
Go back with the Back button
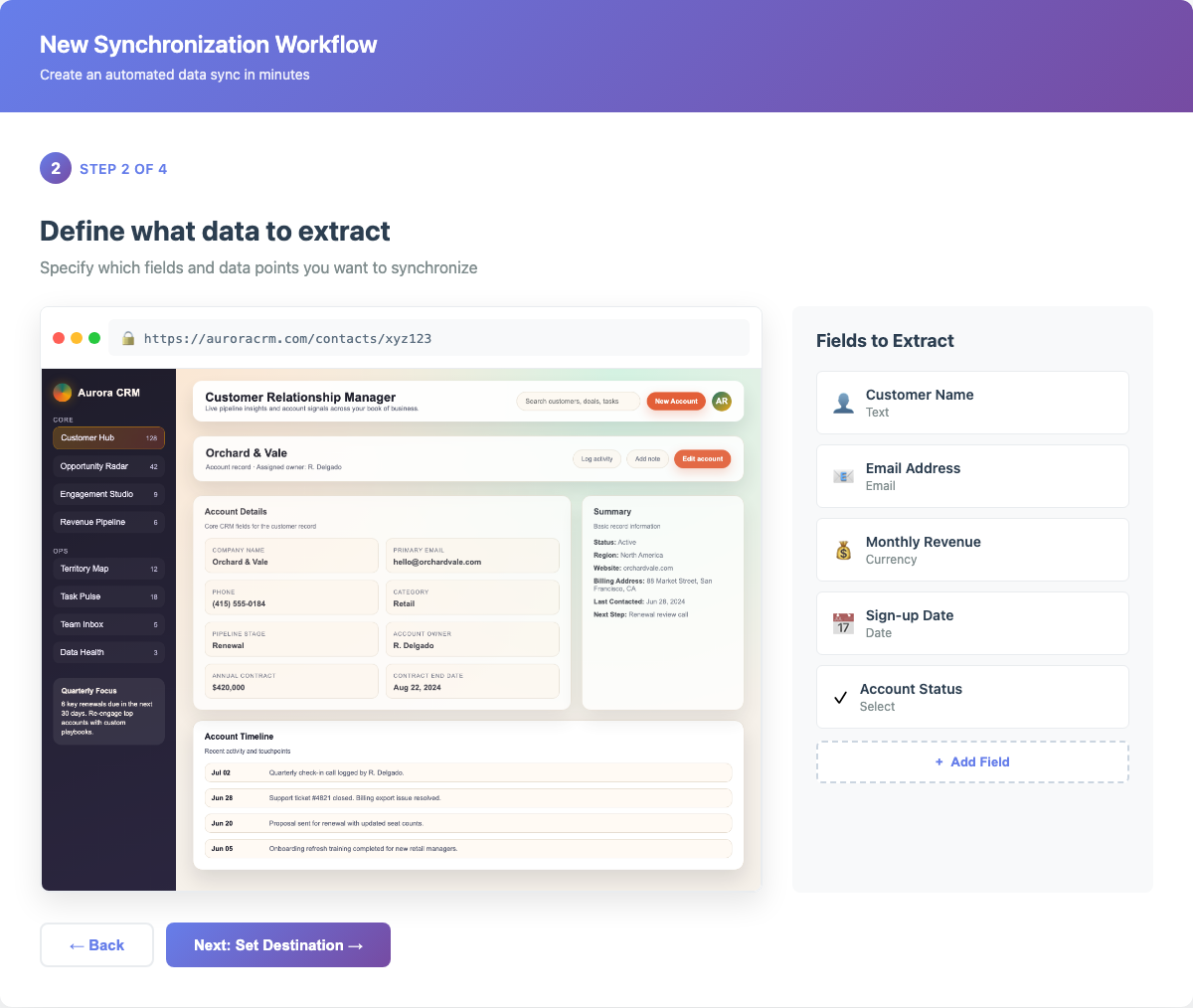(x=96, y=945)
